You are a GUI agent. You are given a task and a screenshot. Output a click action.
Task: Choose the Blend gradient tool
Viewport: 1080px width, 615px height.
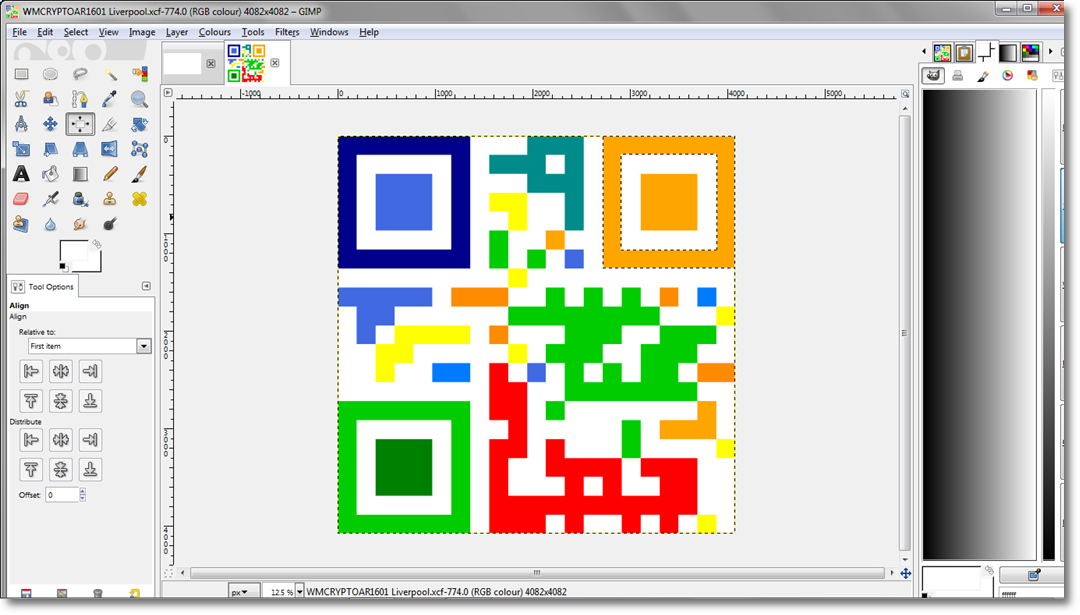point(80,174)
